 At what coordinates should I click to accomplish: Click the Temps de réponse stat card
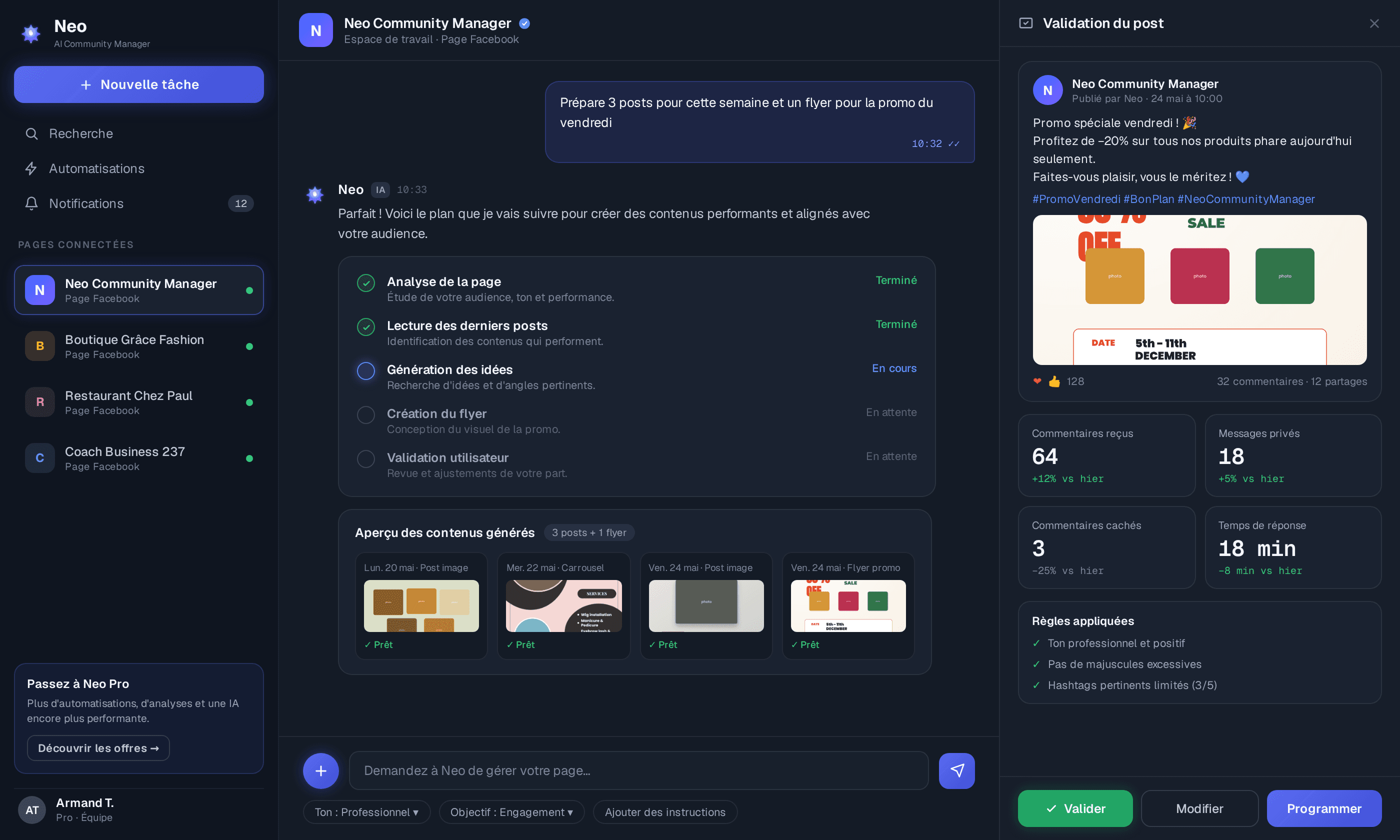click(x=1293, y=548)
